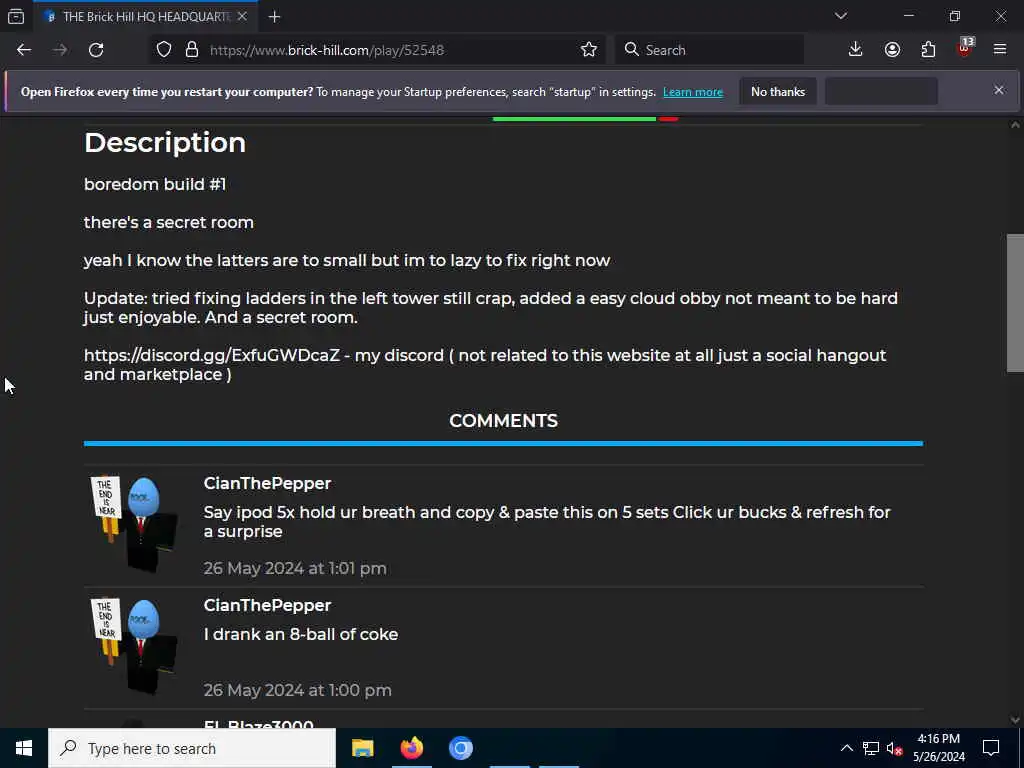This screenshot has height=768, width=1024.
Task: Open uBlock extension with 13 badge
Action: coord(964,50)
